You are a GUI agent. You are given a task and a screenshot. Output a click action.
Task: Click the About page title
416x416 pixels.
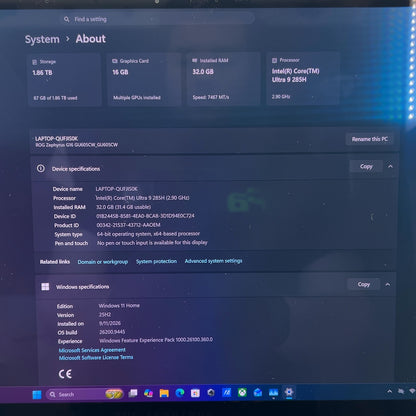(x=91, y=39)
